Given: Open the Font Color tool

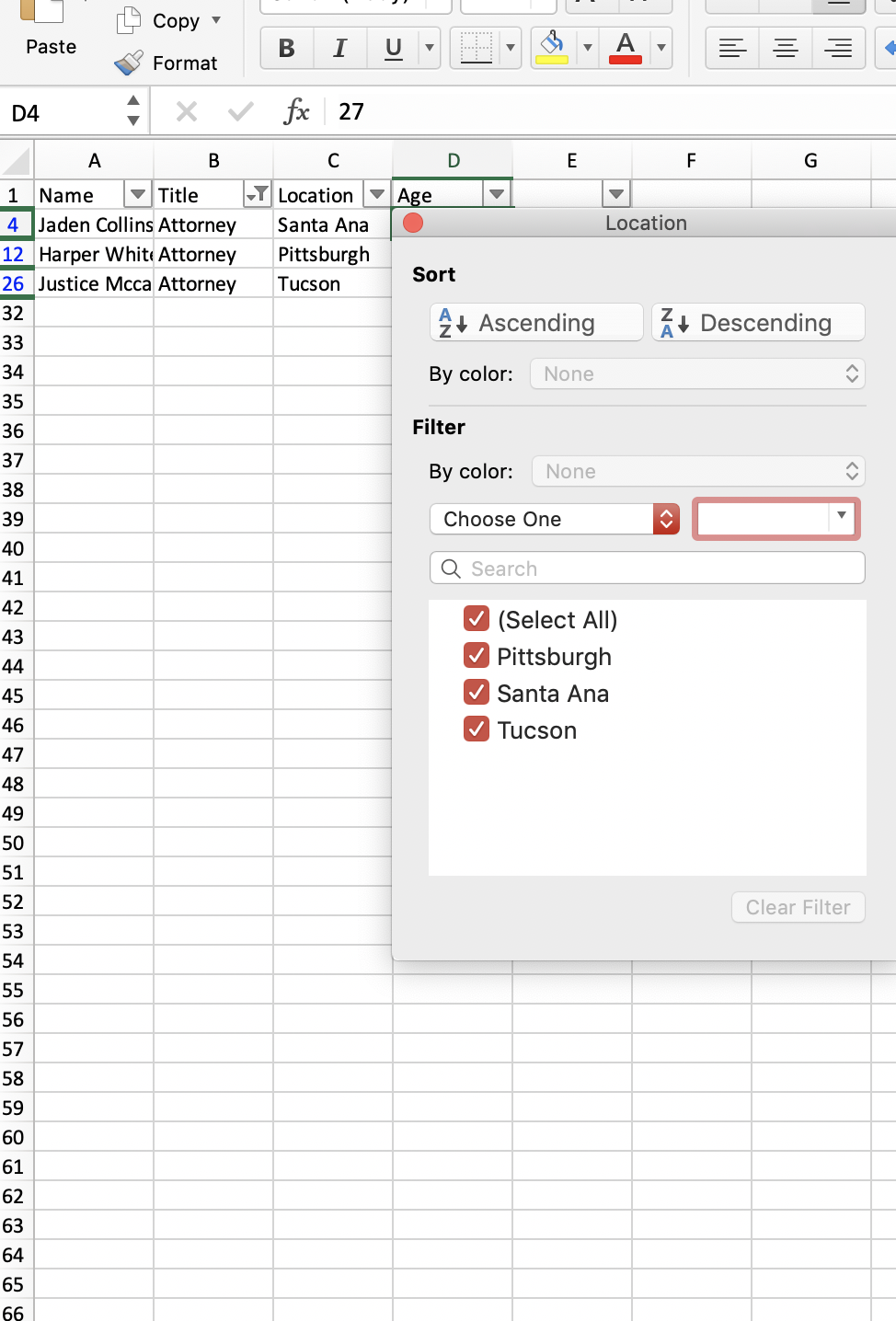Looking at the screenshot, I should click(x=625, y=48).
